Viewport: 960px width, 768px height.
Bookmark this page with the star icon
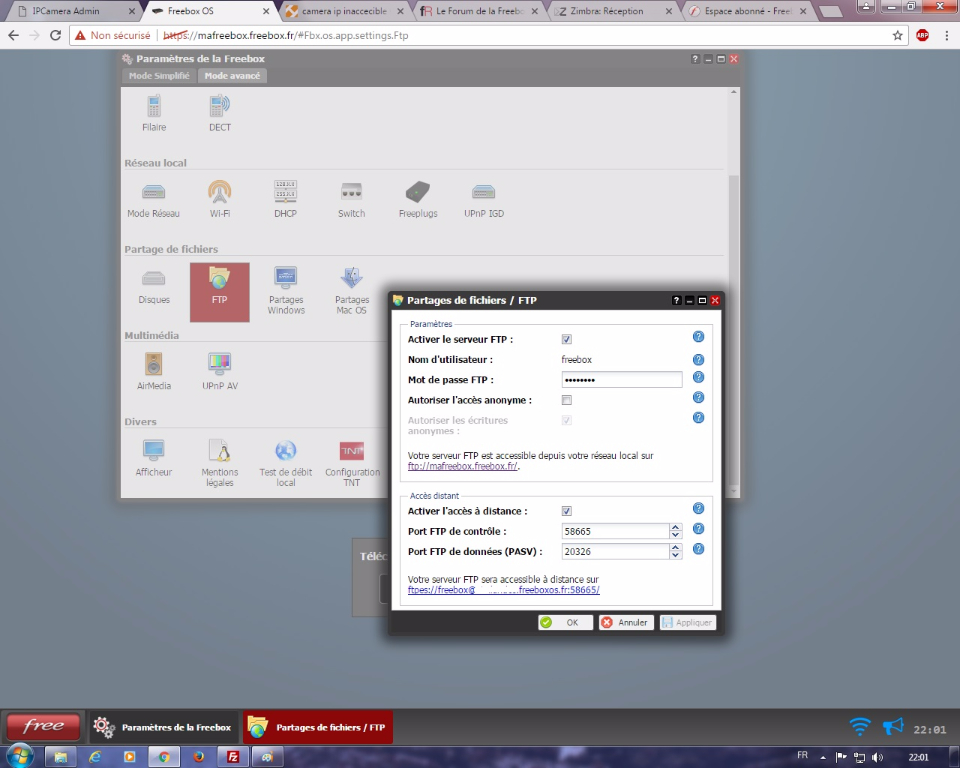[898, 36]
